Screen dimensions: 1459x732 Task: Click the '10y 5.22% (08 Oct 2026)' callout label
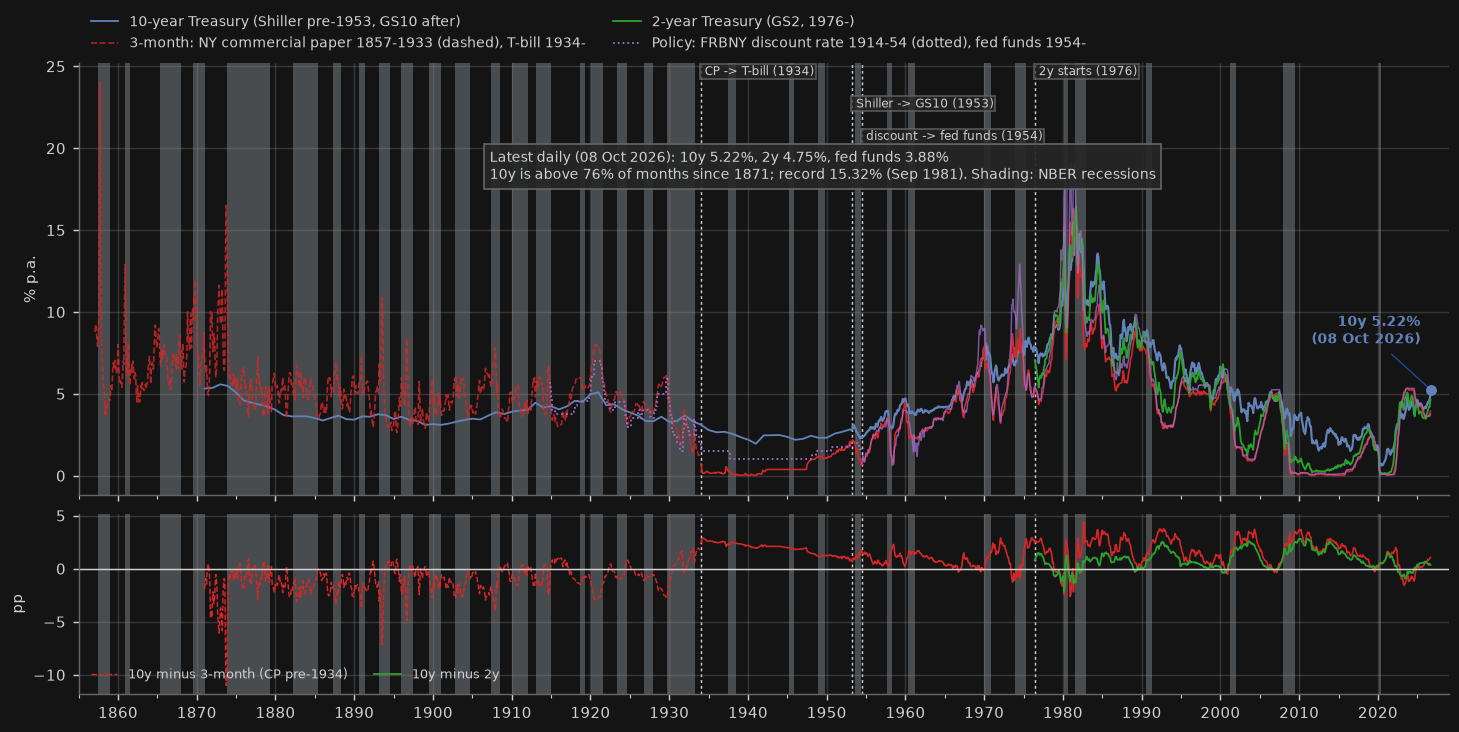1366,330
